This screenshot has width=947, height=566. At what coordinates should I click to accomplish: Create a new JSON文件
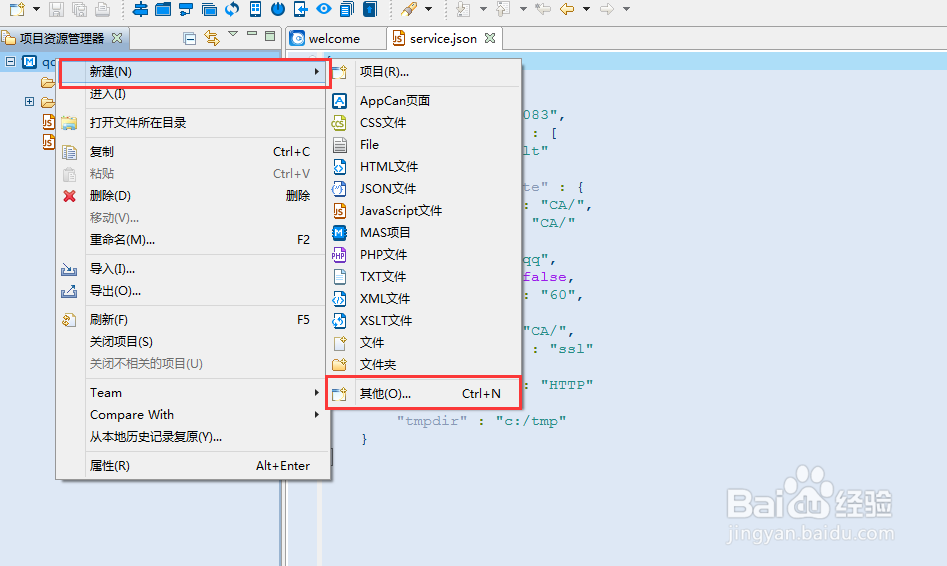point(425,188)
